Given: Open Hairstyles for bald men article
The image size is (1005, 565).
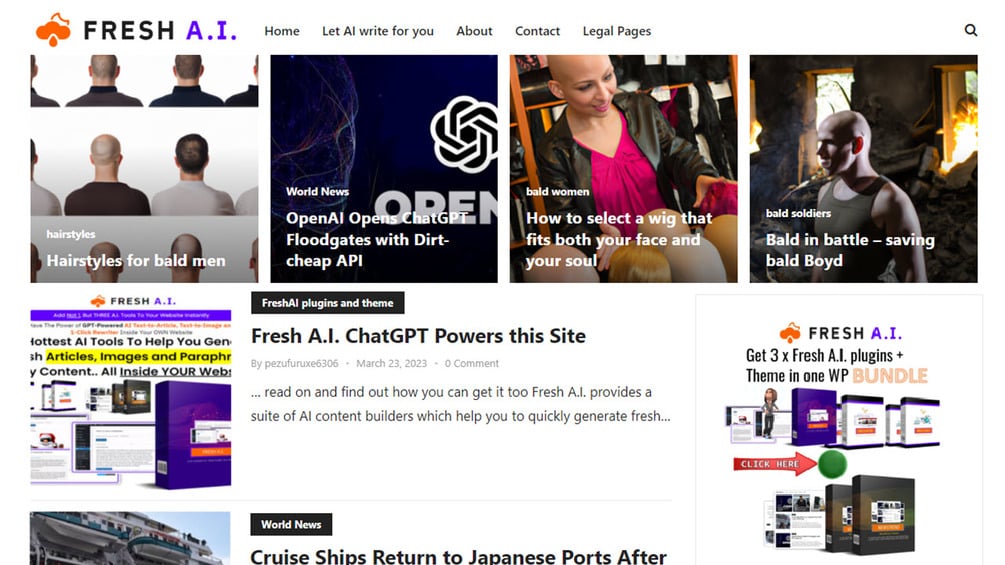Looking at the screenshot, I should point(136,261).
